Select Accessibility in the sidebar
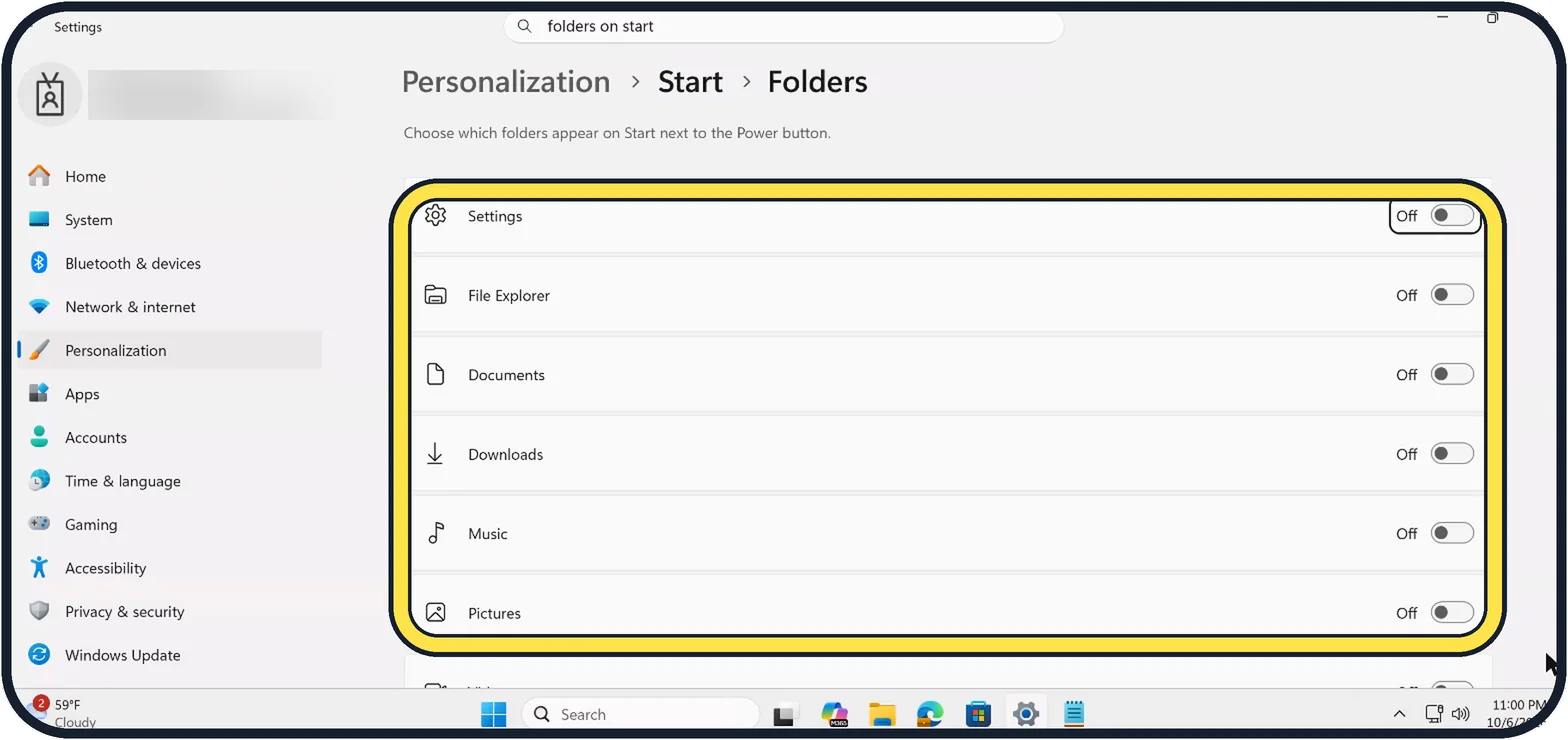The image size is (1568, 740). pyautogui.click(x=170, y=568)
